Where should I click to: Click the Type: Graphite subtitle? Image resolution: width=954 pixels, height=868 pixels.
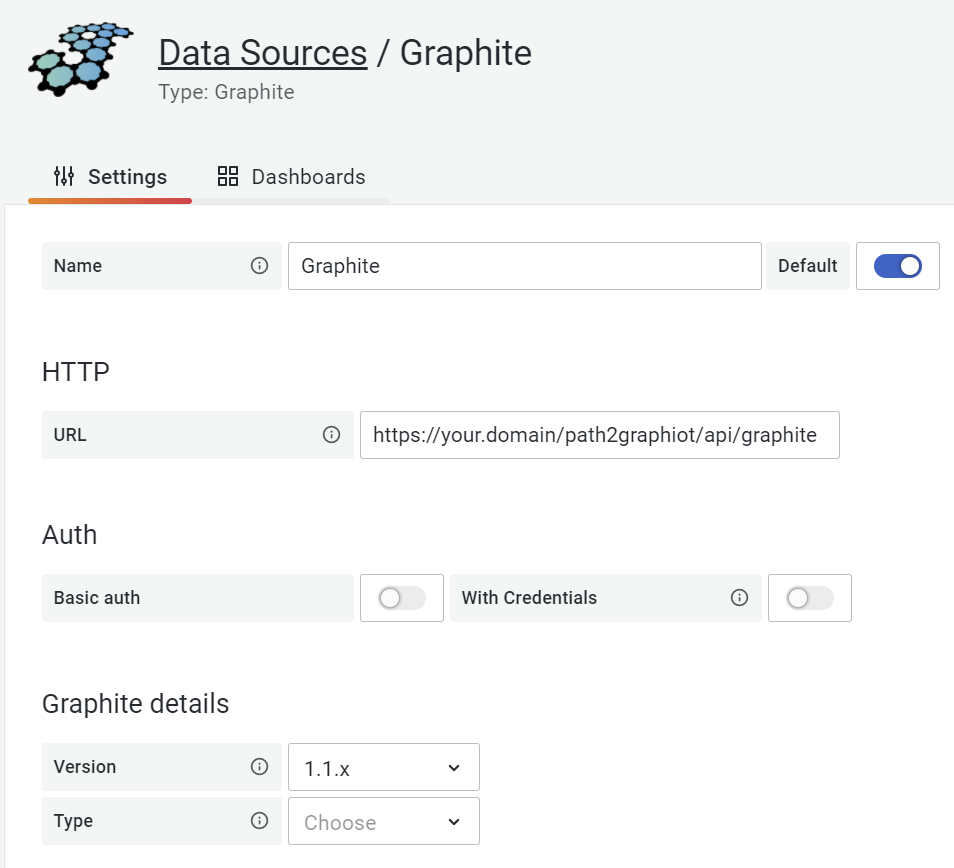(226, 92)
